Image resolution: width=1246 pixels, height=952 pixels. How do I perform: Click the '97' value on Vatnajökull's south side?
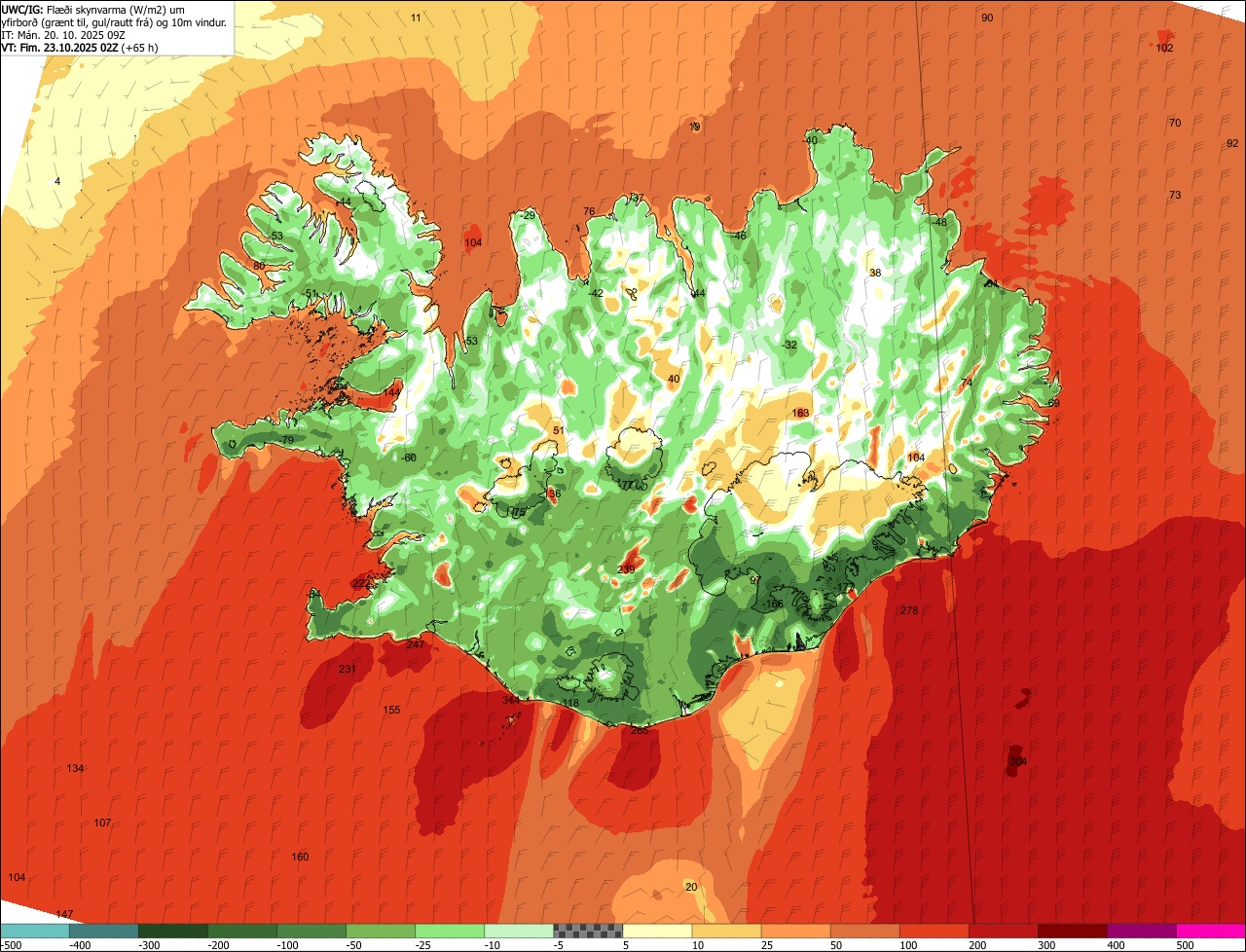pyautogui.click(x=755, y=579)
